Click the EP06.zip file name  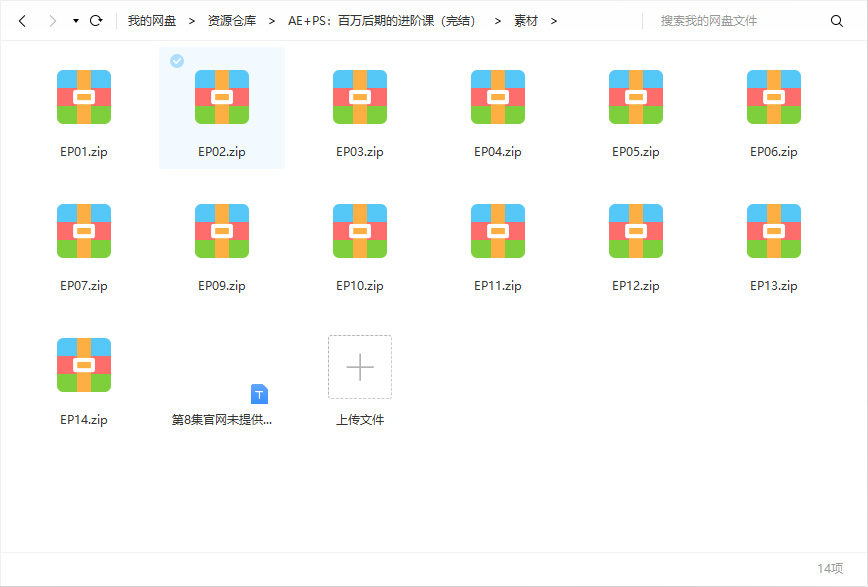[774, 152]
